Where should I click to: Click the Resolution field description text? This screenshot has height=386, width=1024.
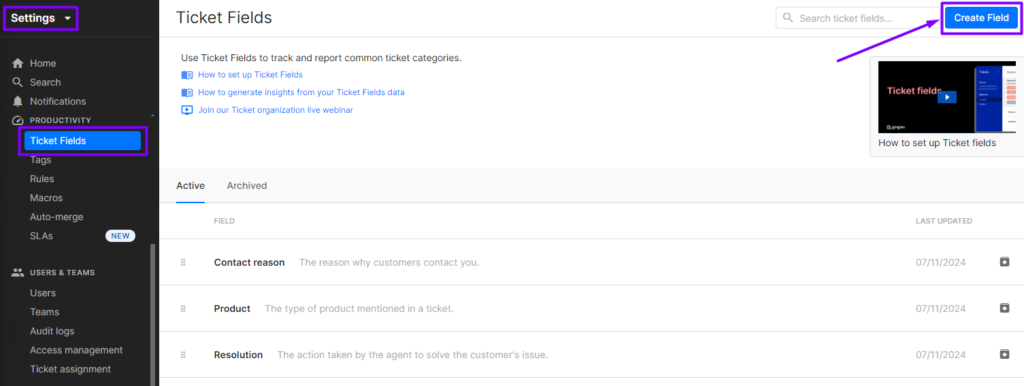pos(413,355)
